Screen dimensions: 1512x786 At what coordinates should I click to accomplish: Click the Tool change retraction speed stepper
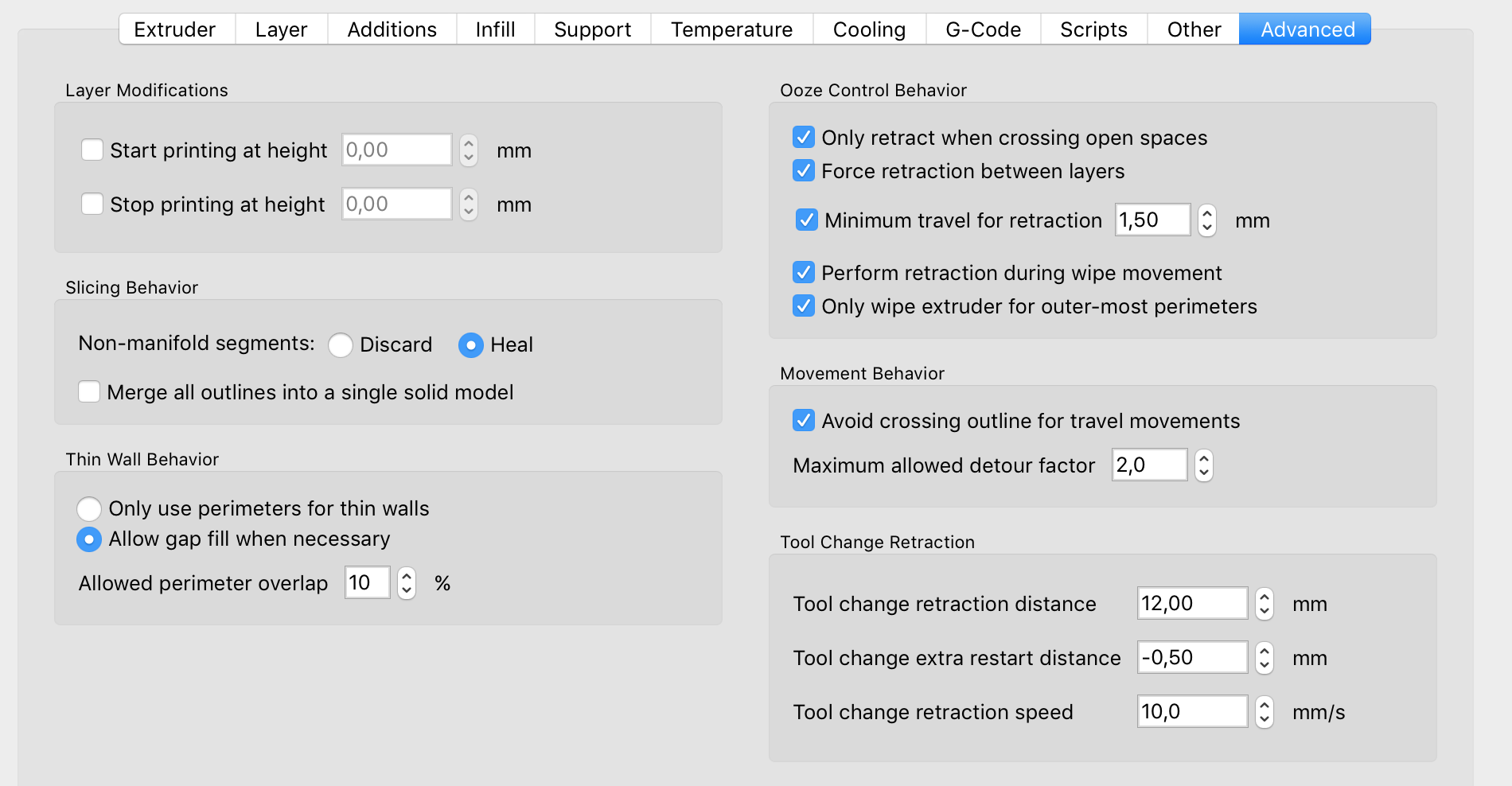point(1265,711)
